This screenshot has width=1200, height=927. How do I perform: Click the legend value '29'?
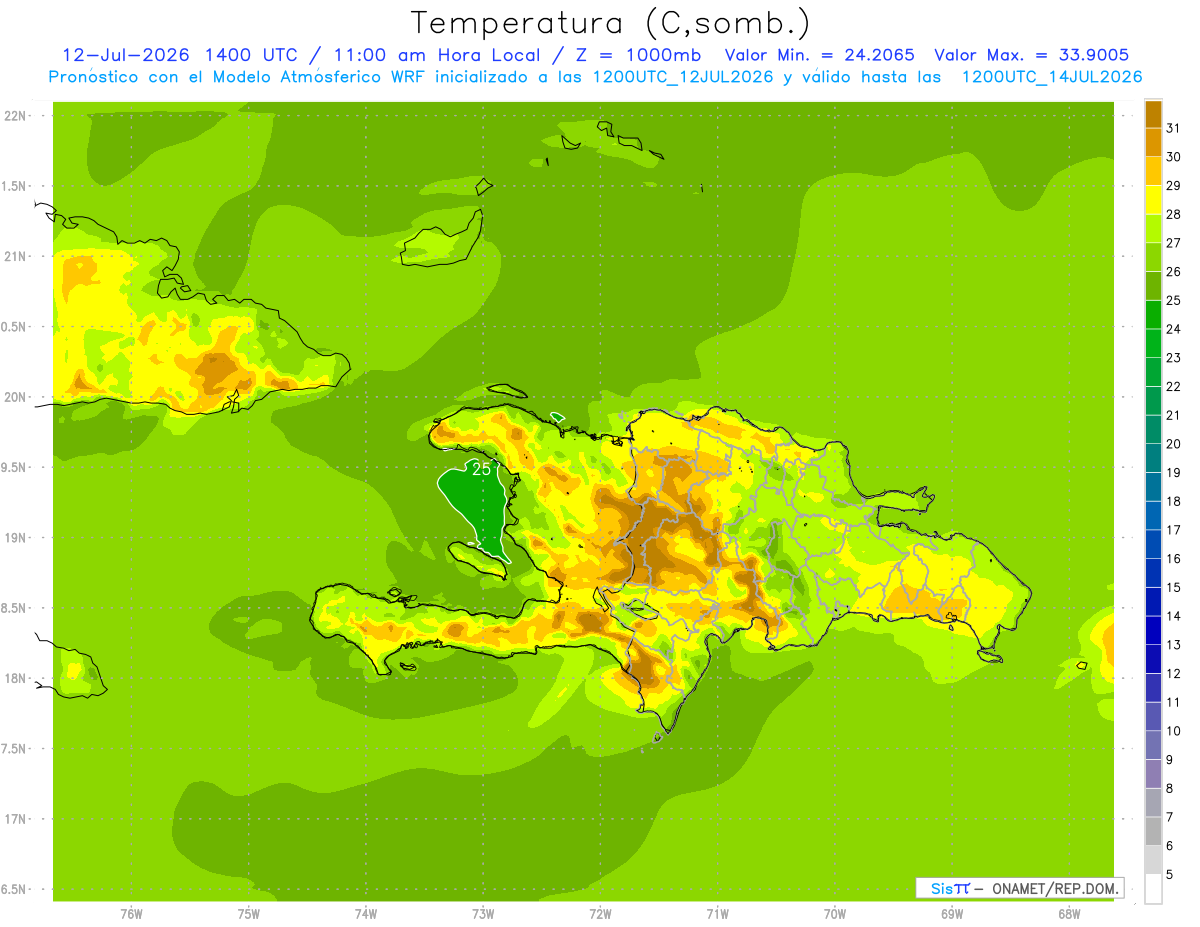point(1174,185)
